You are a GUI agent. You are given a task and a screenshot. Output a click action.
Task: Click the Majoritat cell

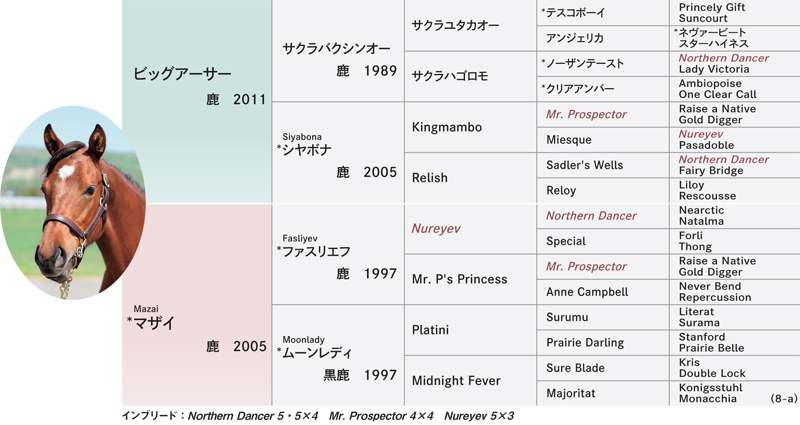(x=603, y=393)
